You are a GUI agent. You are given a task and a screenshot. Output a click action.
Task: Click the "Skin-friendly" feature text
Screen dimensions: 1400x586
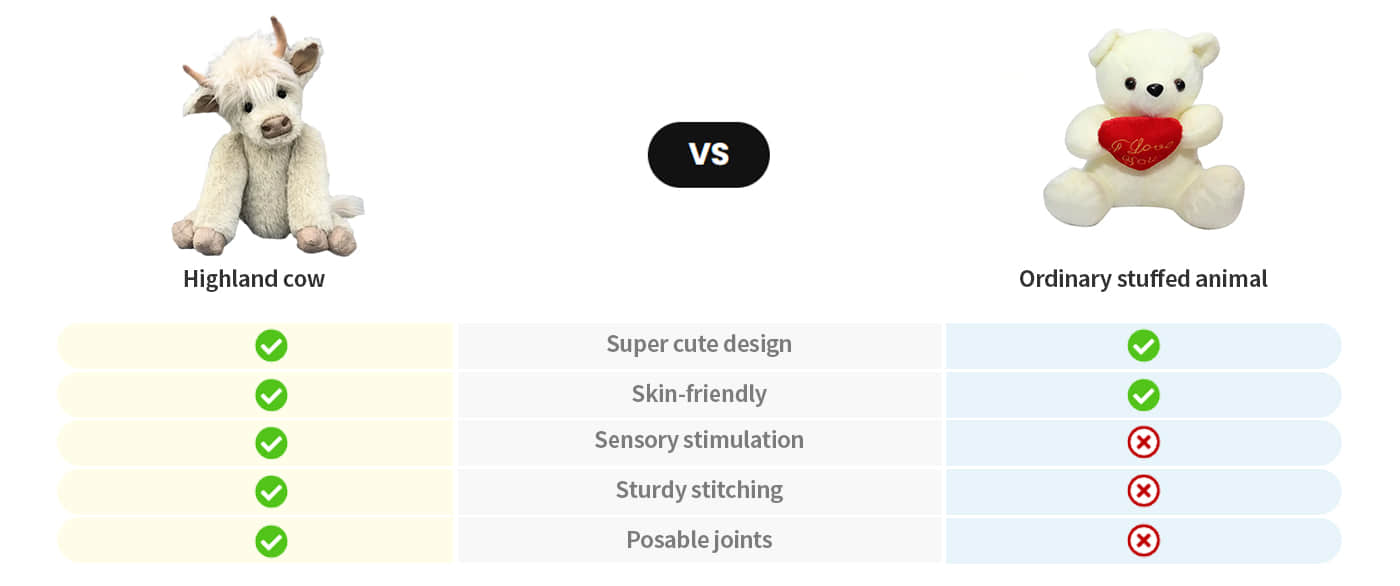click(x=699, y=394)
